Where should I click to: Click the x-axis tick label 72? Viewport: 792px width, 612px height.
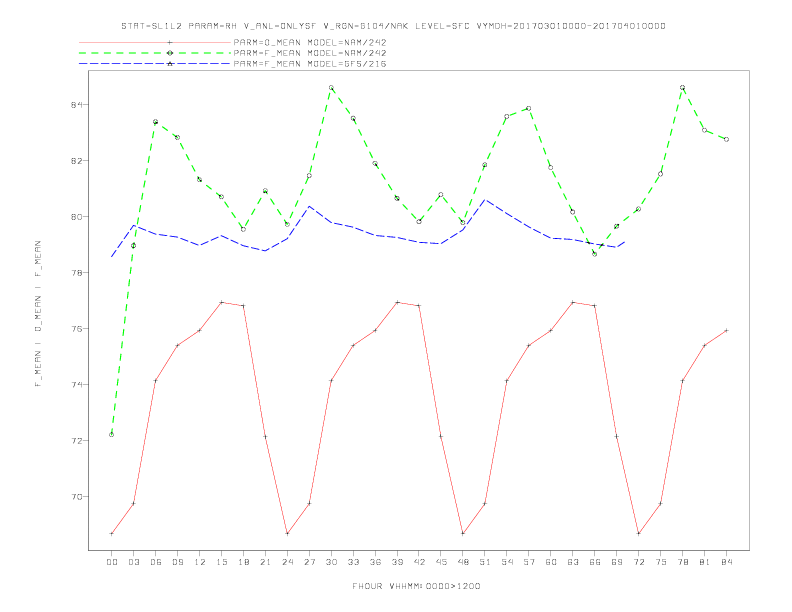pyautogui.click(x=638, y=562)
